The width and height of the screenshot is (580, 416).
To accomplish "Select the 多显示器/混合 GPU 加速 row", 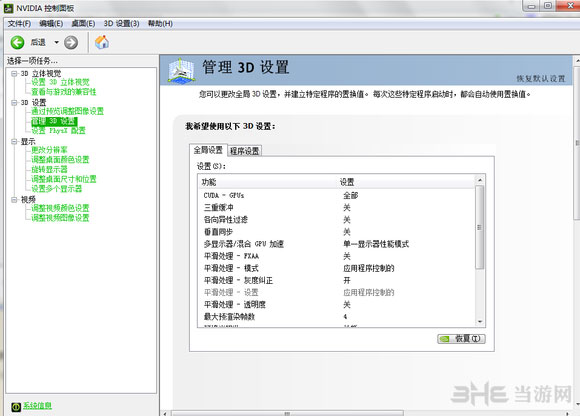I will pos(337,244).
